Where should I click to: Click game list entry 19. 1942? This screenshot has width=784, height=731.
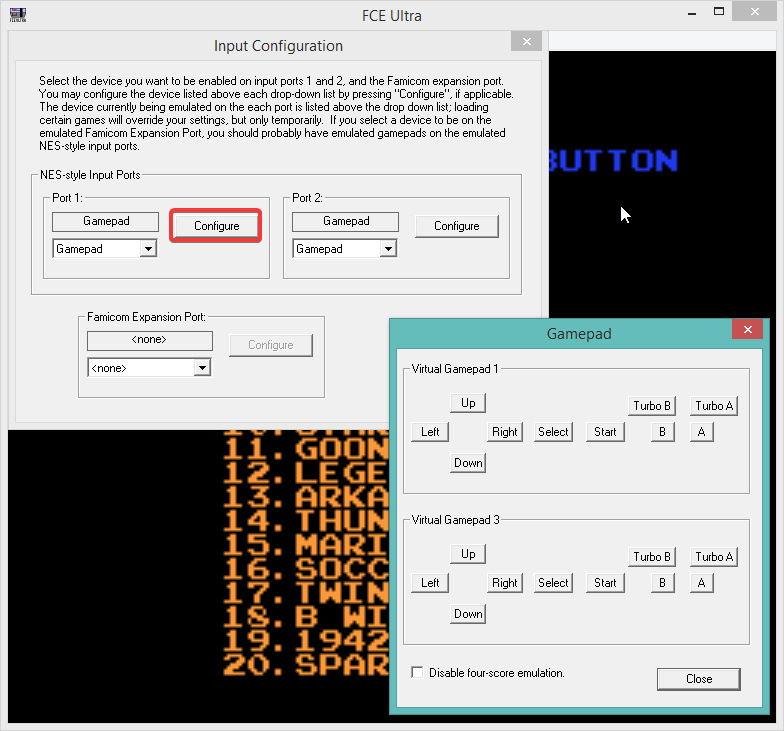click(306, 640)
